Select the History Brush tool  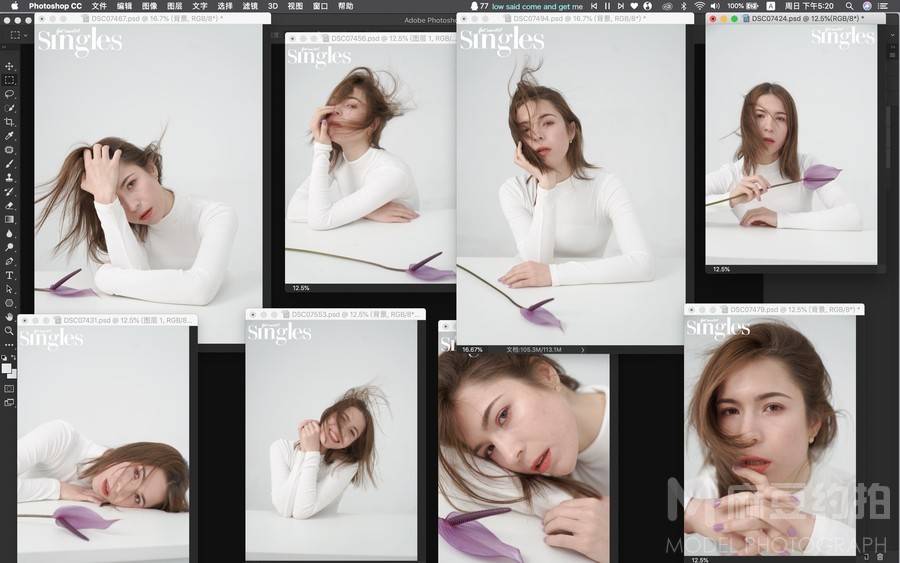coord(9,191)
